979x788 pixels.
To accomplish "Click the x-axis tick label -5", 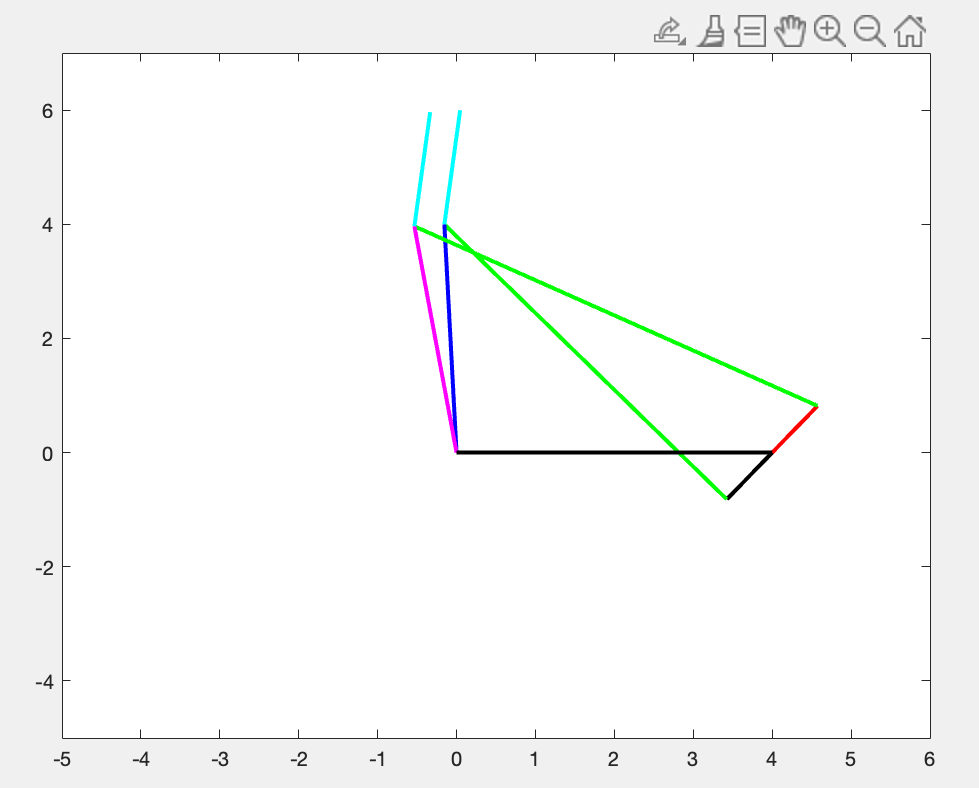I will click(62, 758).
